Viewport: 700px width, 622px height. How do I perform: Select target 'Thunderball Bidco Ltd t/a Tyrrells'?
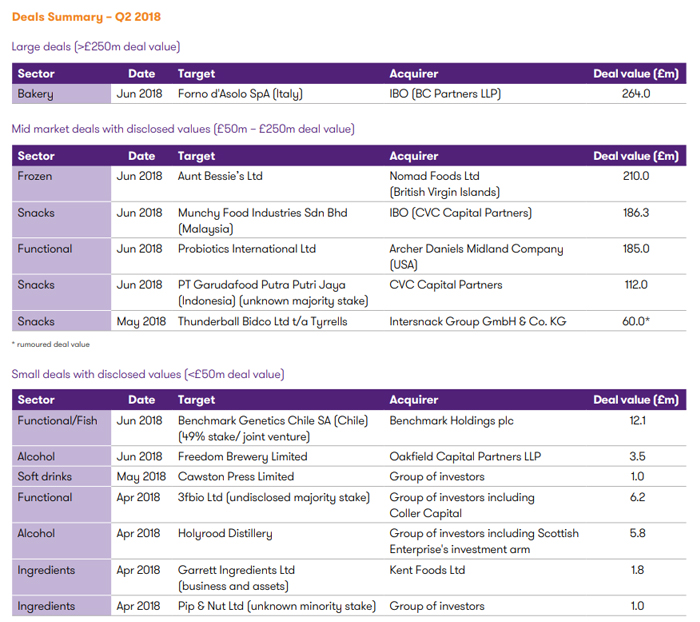[x=262, y=321]
